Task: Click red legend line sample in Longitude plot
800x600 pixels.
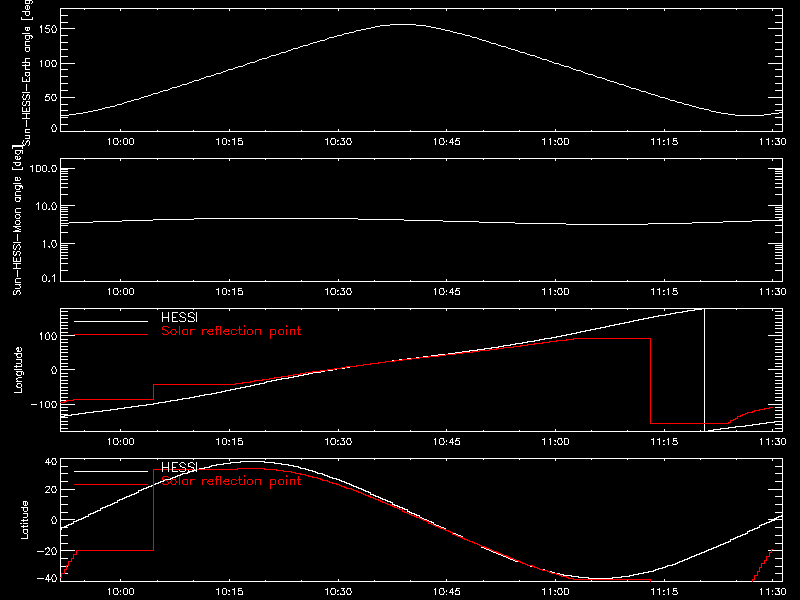Action: tap(111, 335)
